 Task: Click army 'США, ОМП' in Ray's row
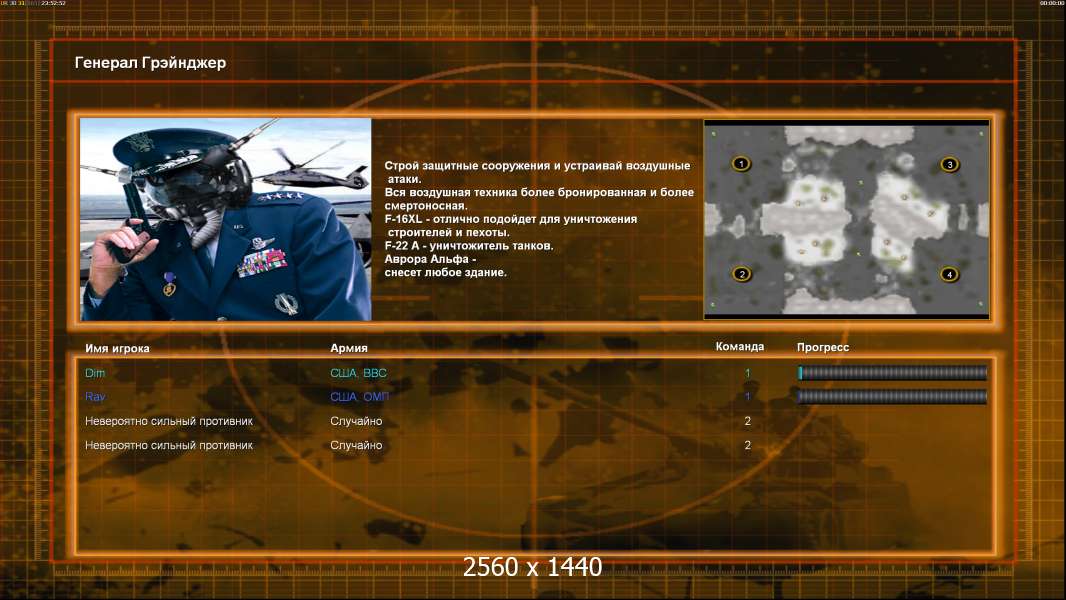(360, 397)
